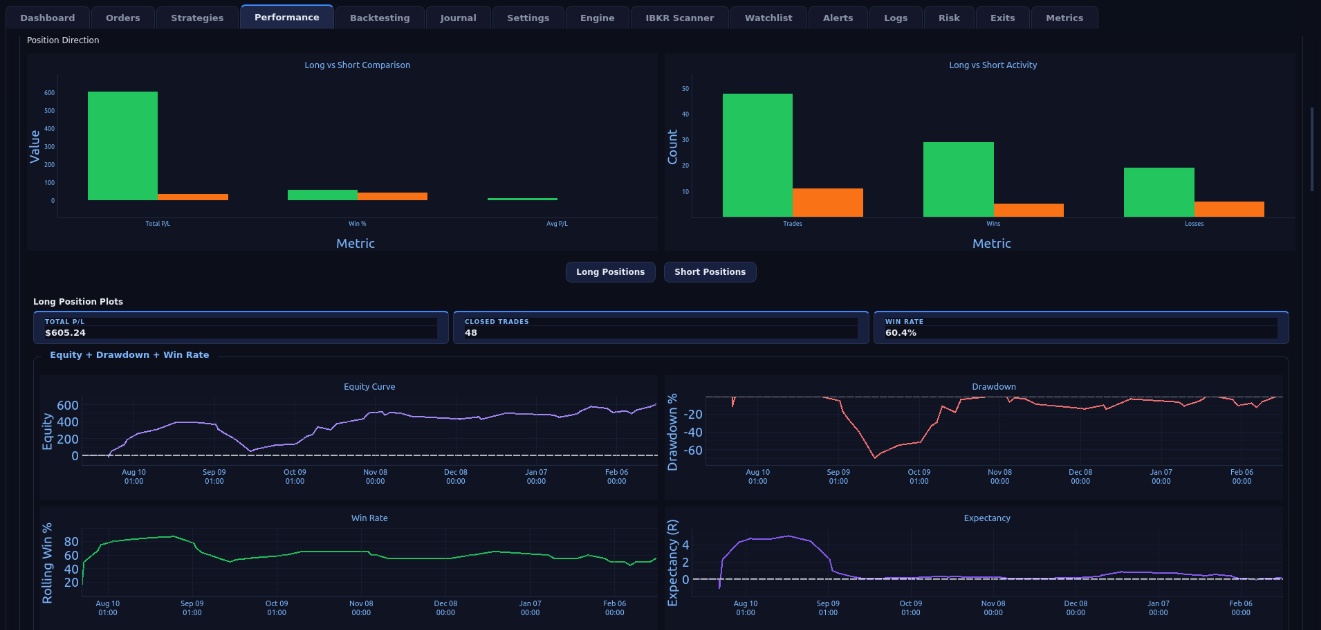Image resolution: width=1321 pixels, height=630 pixels.
Task: Click the Total P/L summary field
Action: 240,327
